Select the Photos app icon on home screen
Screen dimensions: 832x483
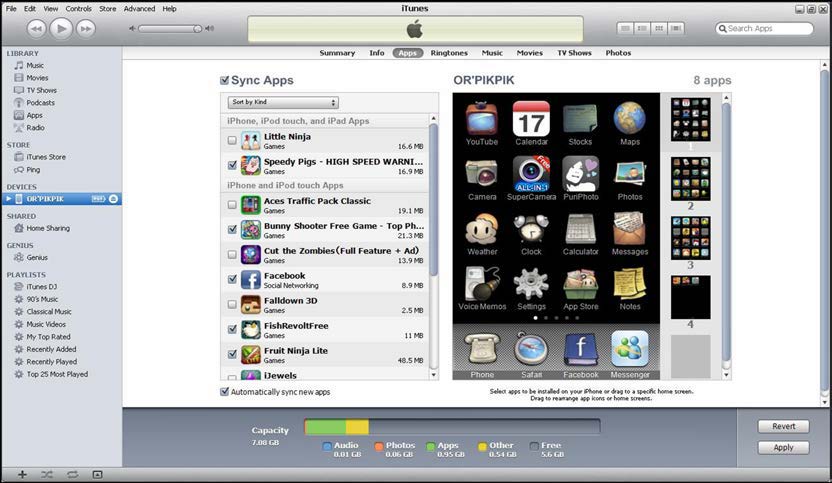coord(630,174)
